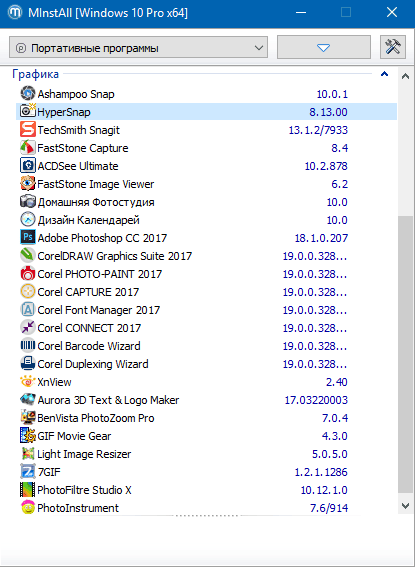Open the settings tools hammer button
Viewport: 415px width, 567px height.
[x=393, y=47]
